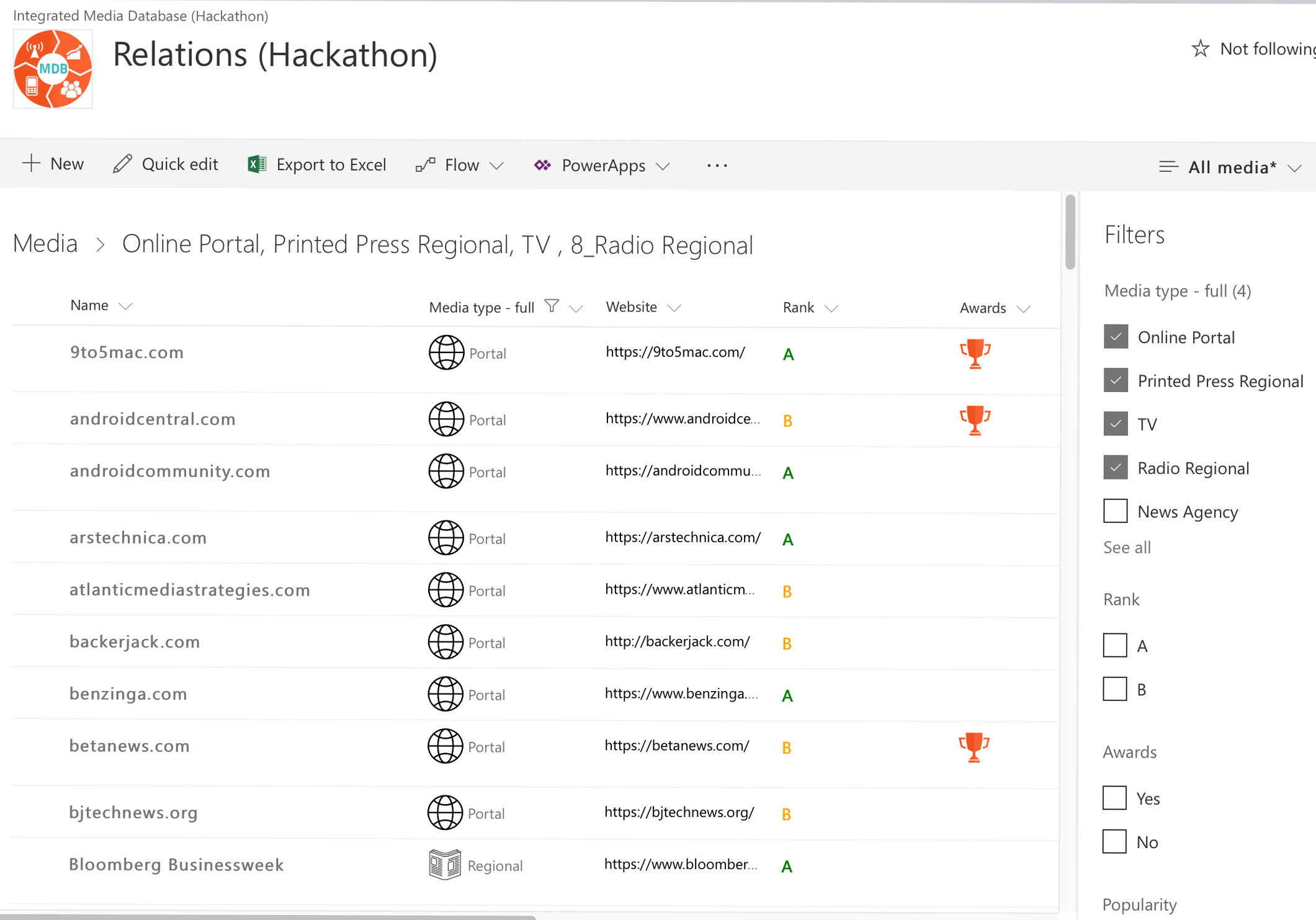1316x920 pixels.
Task: Open the https://arstechnica.com/ website link
Action: tap(683, 537)
